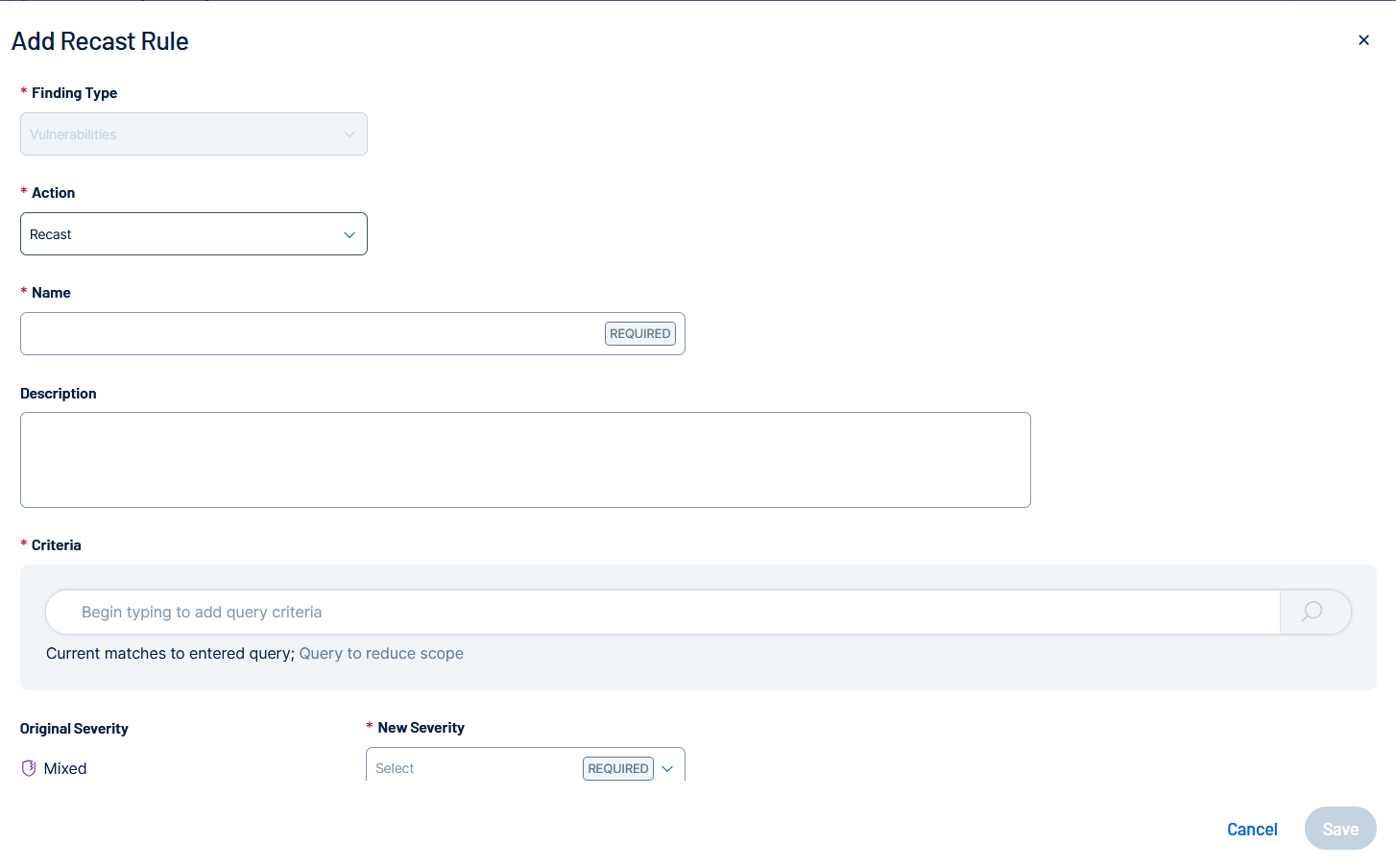Open the New Severity Select dropdown
Image resolution: width=1396 pixels, height=868 pixels.
tap(470, 768)
